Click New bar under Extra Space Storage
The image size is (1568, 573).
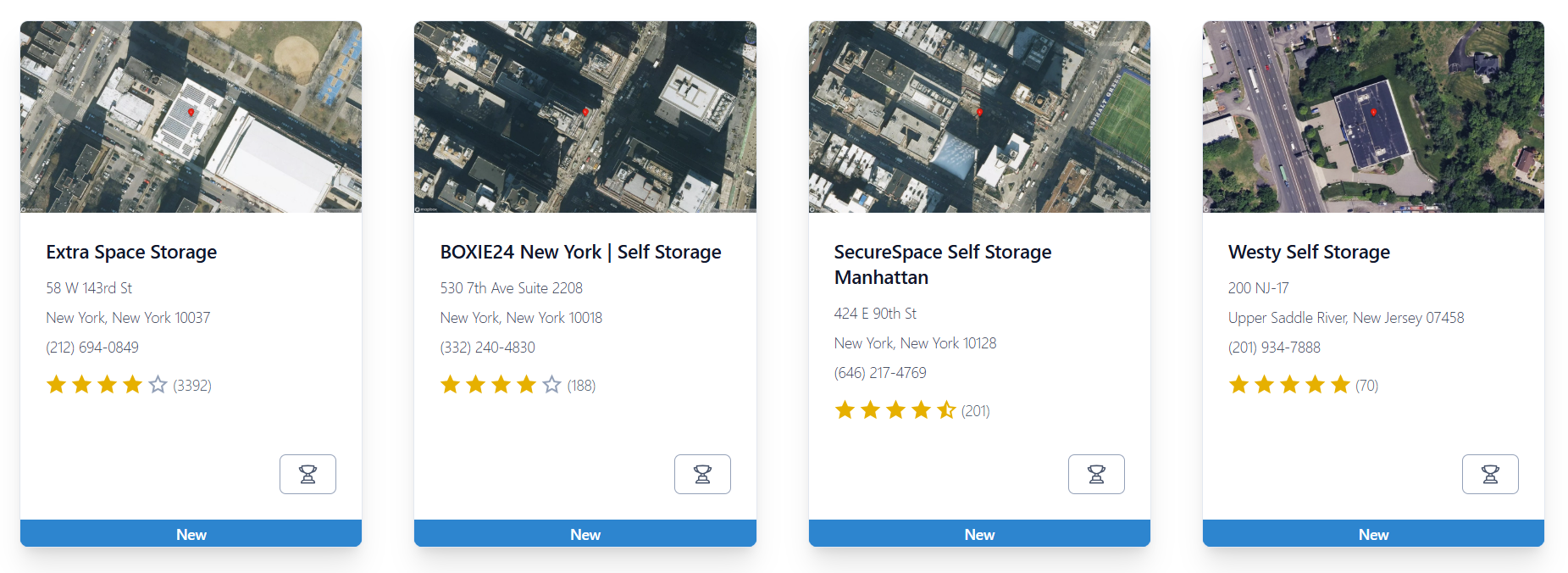(x=191, y=534)
